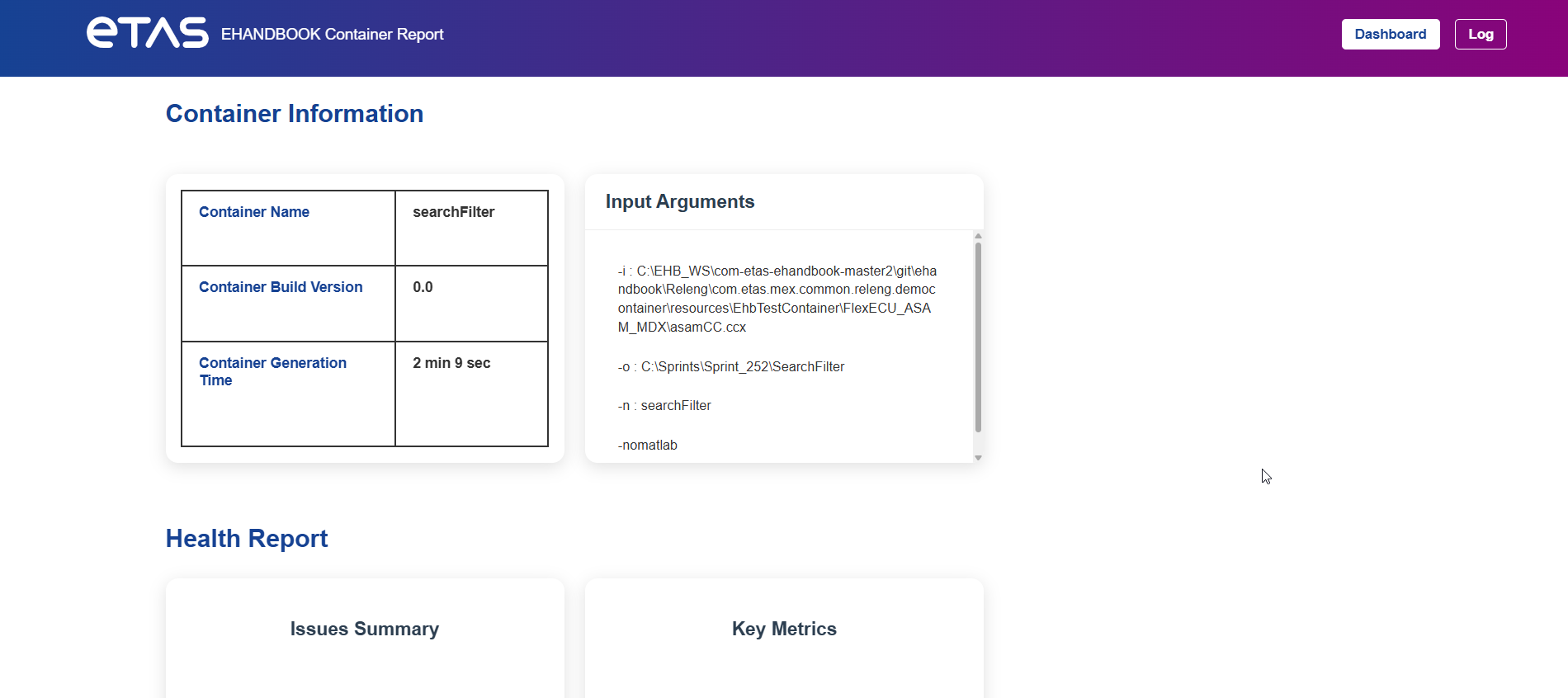
Task: Select the 2 min 9 sec value
Action: [x=451, y=363]
